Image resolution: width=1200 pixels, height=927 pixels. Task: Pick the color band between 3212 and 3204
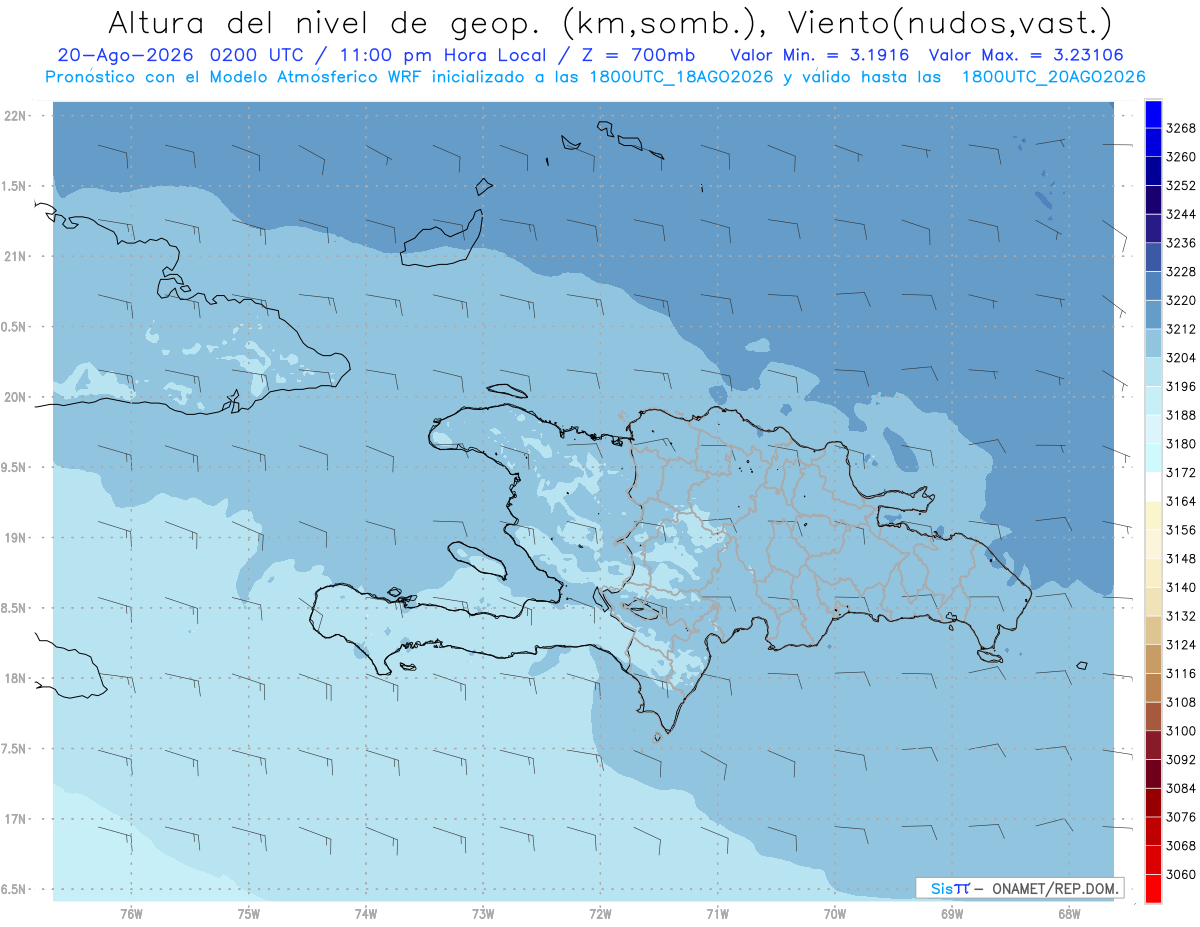(1153, 343)
